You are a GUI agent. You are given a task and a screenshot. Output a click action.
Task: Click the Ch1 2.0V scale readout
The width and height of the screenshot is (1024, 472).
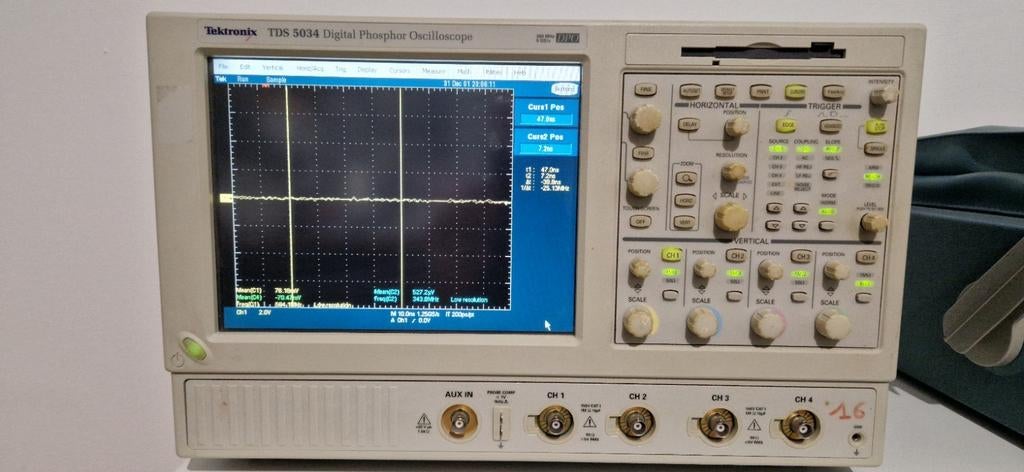253,313
